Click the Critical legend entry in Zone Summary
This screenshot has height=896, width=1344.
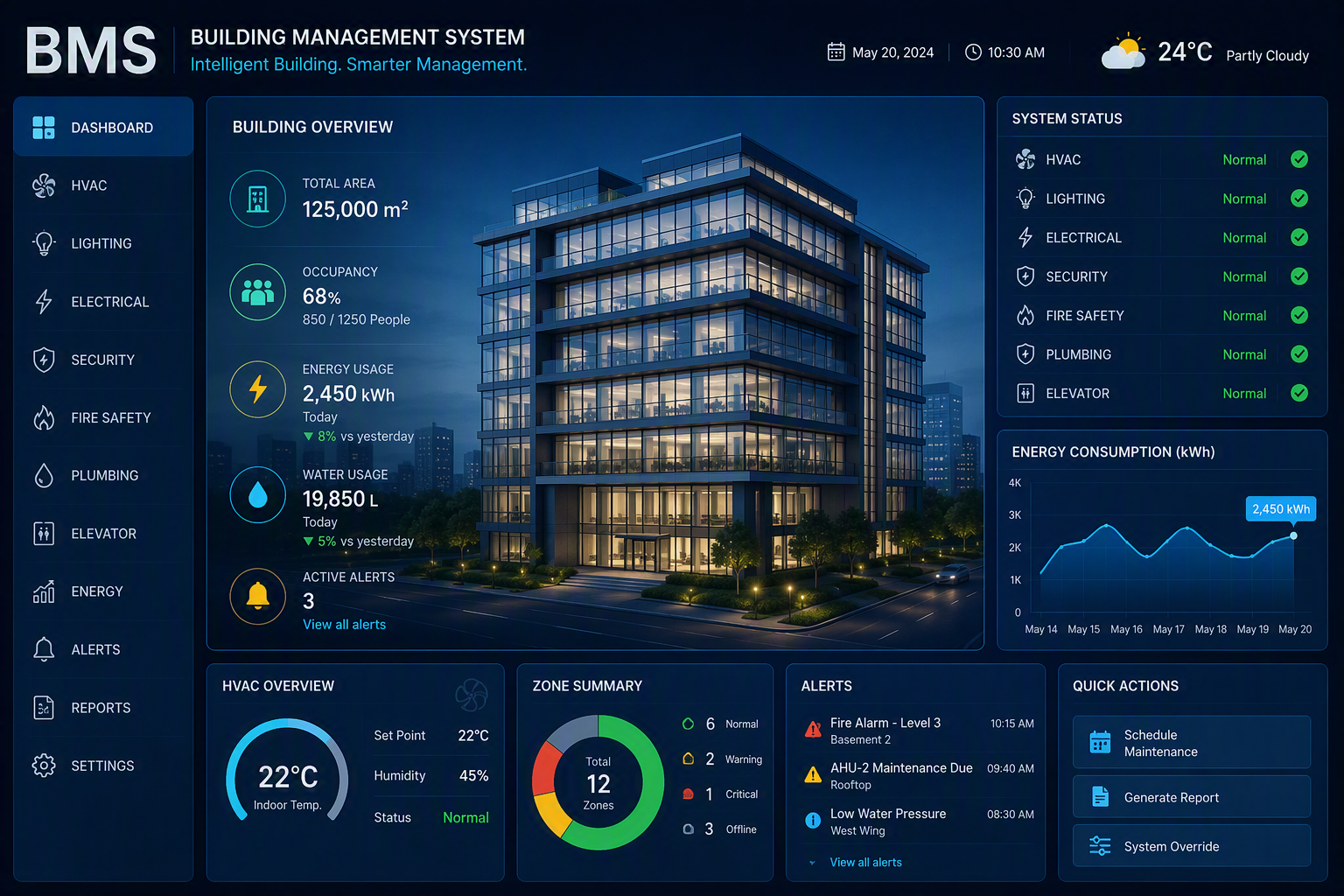click(x=721, y=794)
